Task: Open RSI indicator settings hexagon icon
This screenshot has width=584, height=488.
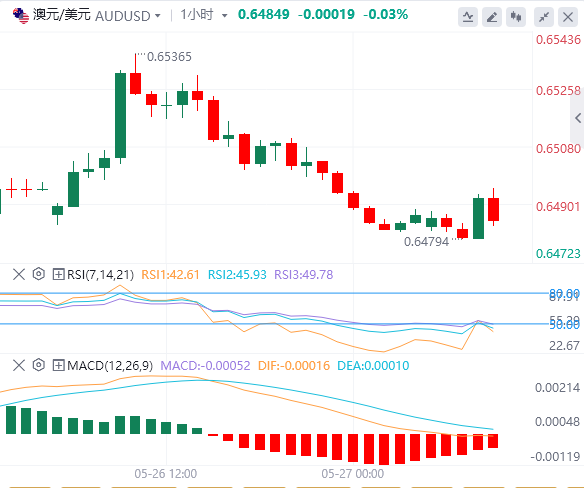Action: click(x=38, y=274)
